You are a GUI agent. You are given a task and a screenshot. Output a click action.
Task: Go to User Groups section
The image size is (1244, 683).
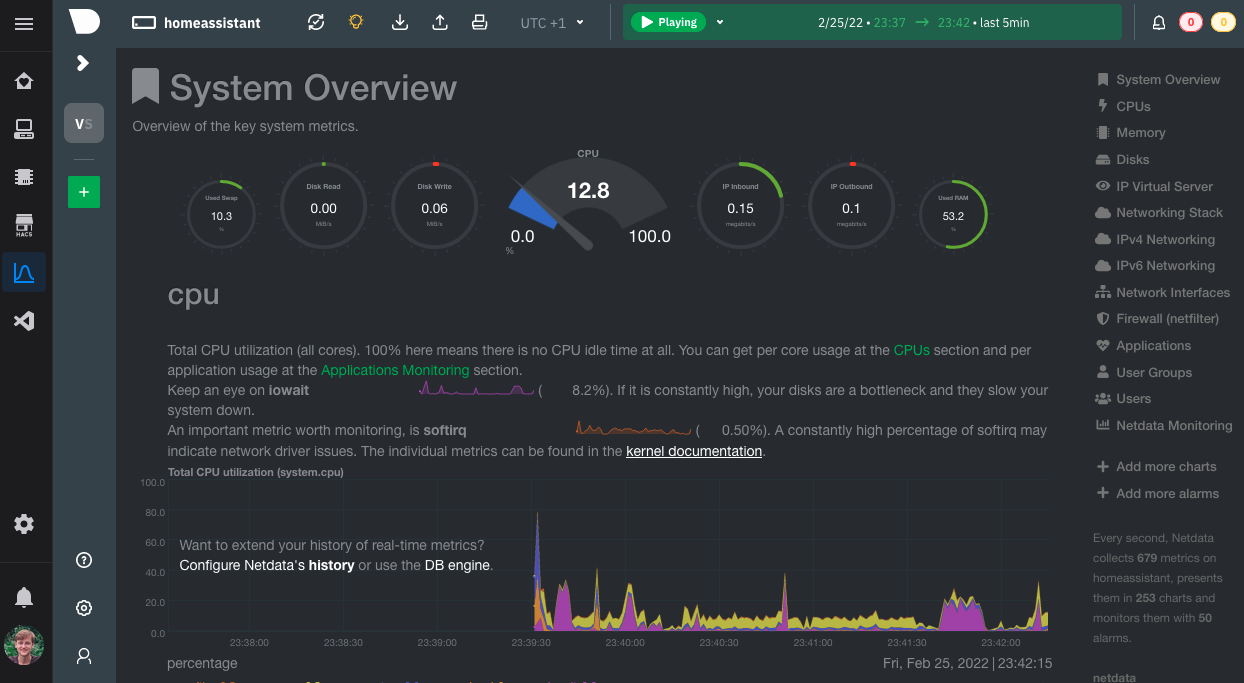(x=1144, y=372)
